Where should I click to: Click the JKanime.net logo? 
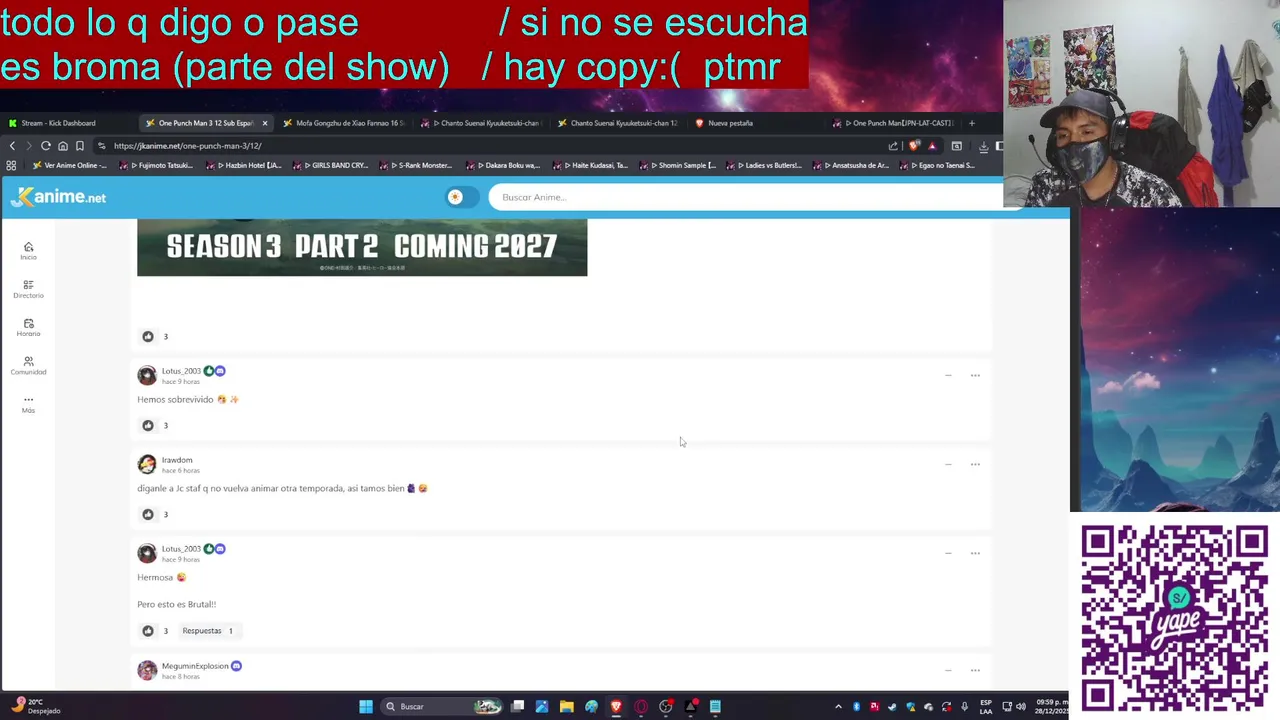pyautogui.click(x=58, y=197)
